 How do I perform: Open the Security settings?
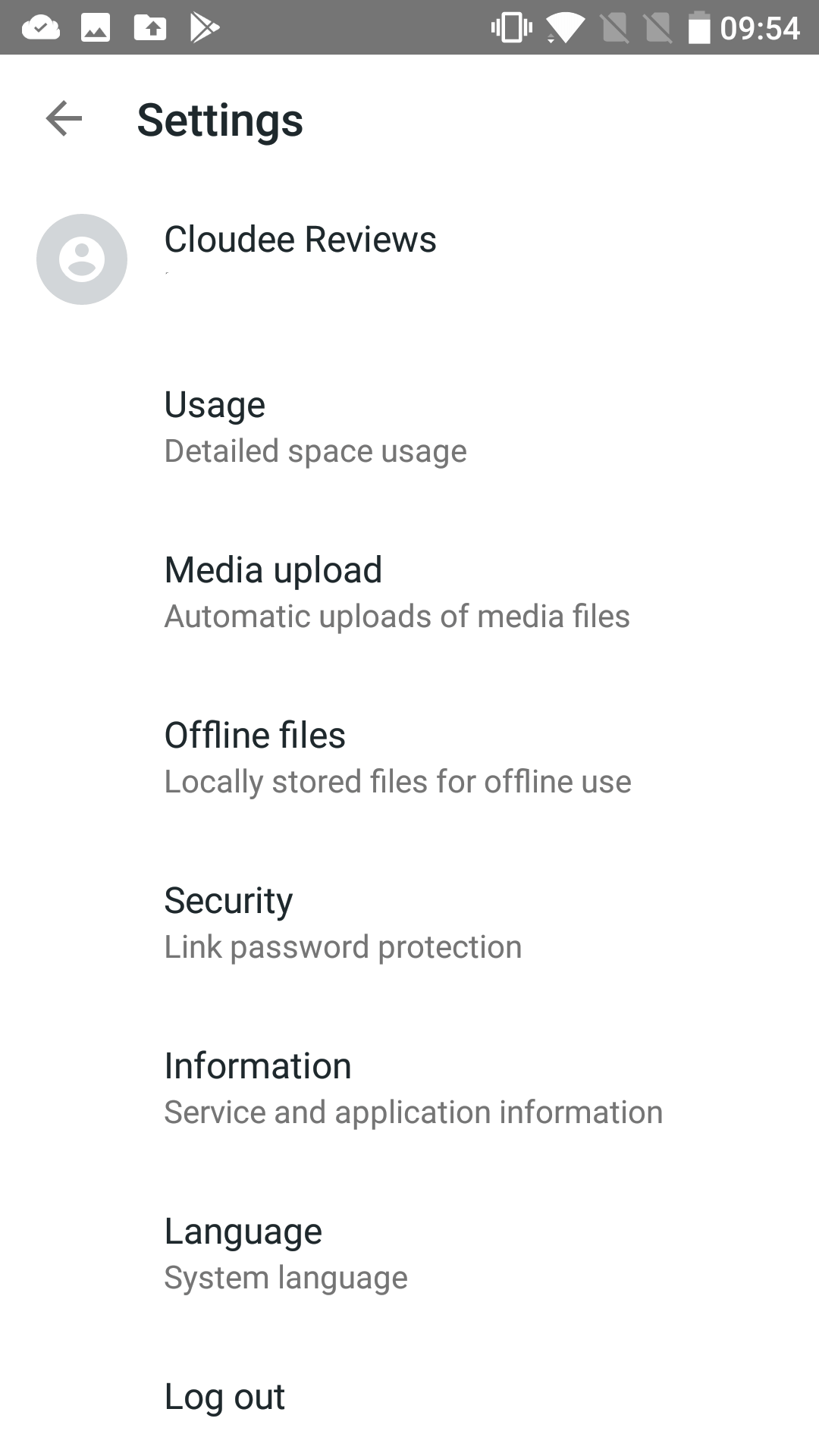tap(228, 900)
